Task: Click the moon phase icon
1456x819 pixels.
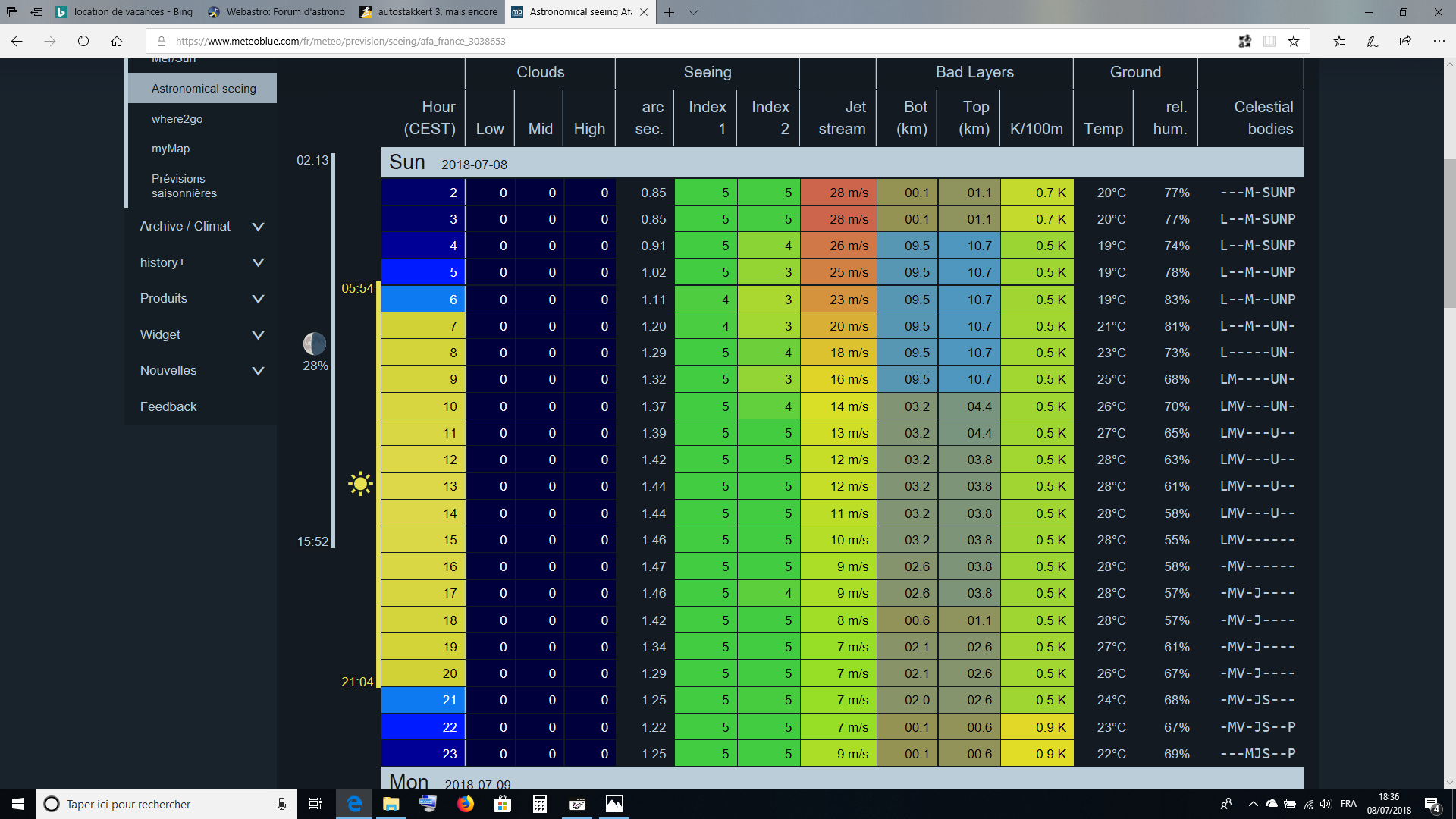Action: tap(315, 344)
